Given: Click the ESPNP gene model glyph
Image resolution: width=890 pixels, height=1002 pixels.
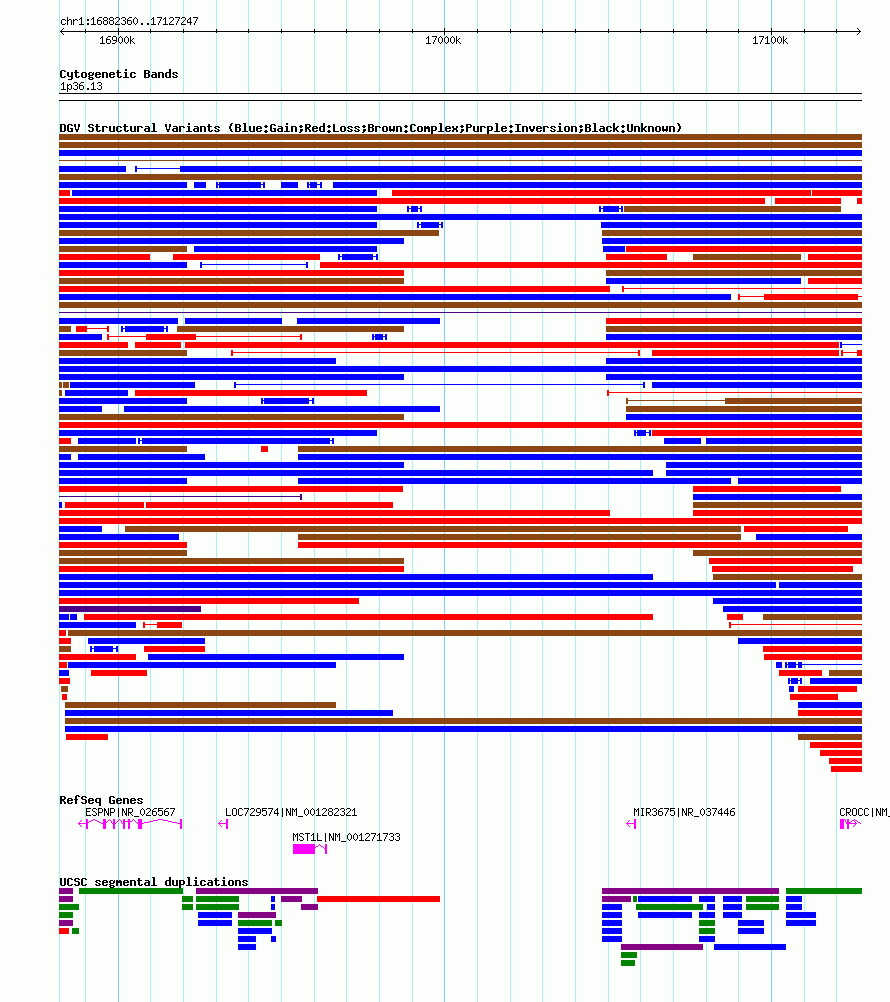Looking at the screenshot, I should (x=130, y=824).
